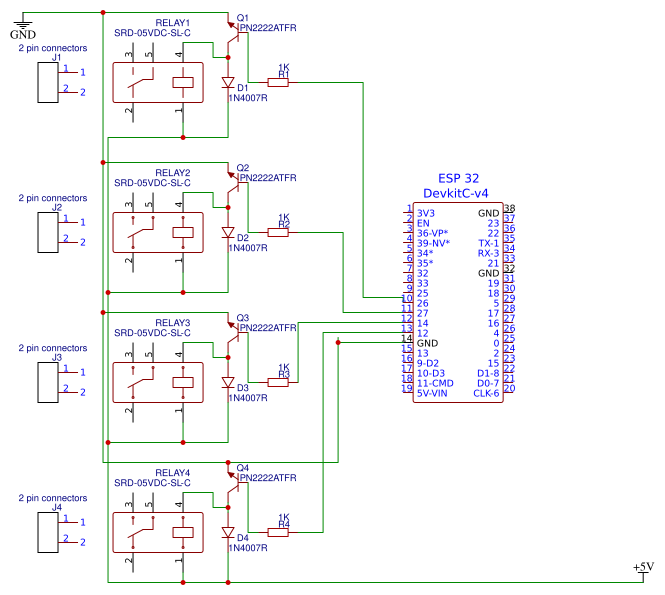Select connector J4 rectangle
665x595 pixels.
pos(48,533)
